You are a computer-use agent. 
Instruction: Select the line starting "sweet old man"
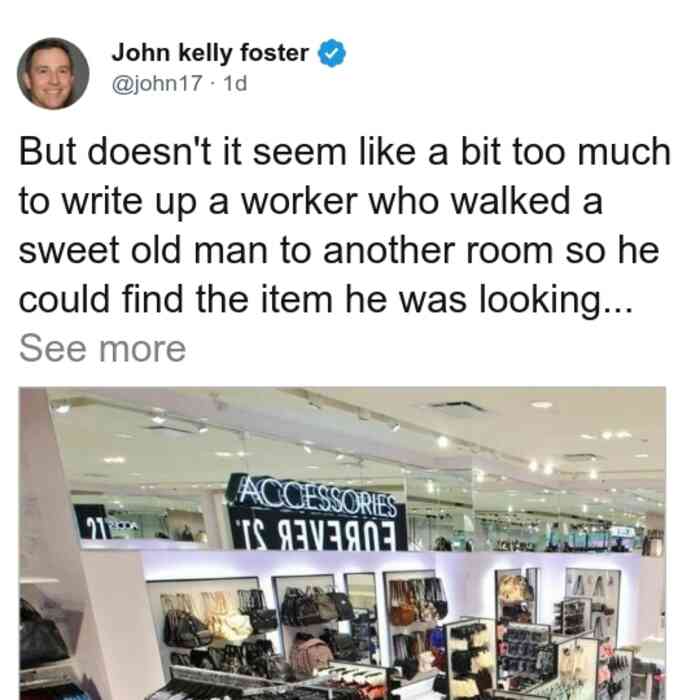pos(339,250)
